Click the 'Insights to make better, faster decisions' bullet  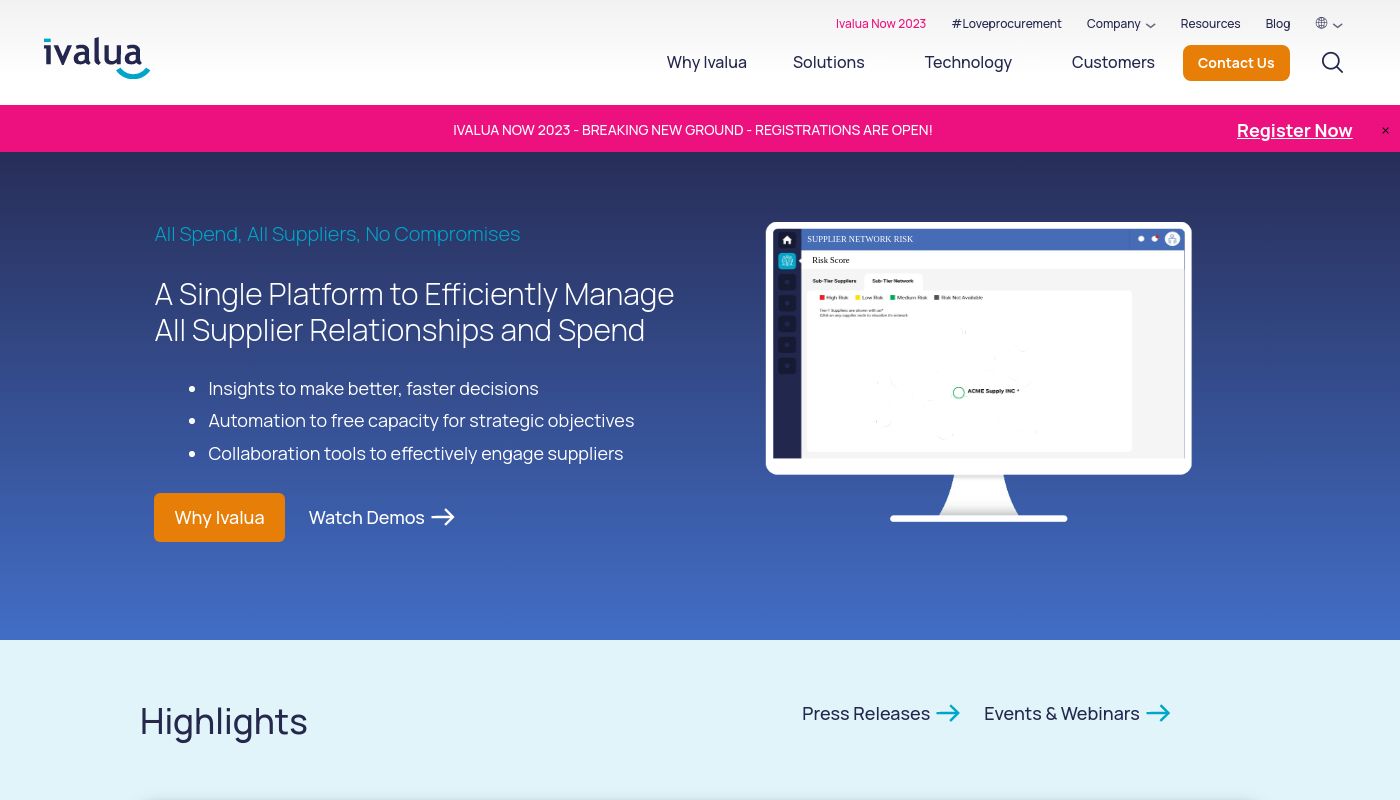[373, 388]
